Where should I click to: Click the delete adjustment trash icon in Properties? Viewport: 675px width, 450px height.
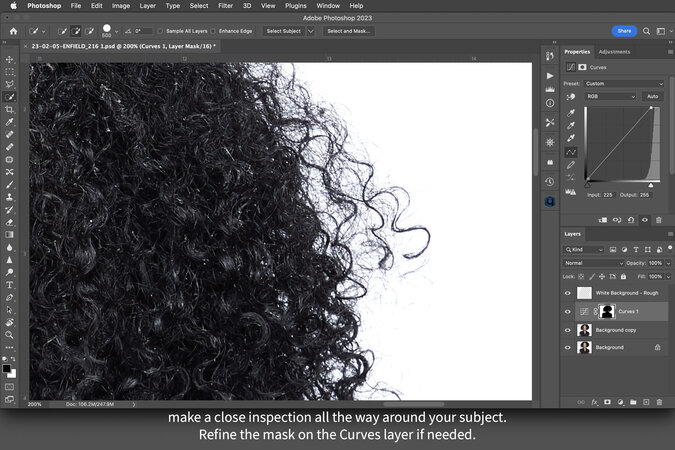(658, 220)
